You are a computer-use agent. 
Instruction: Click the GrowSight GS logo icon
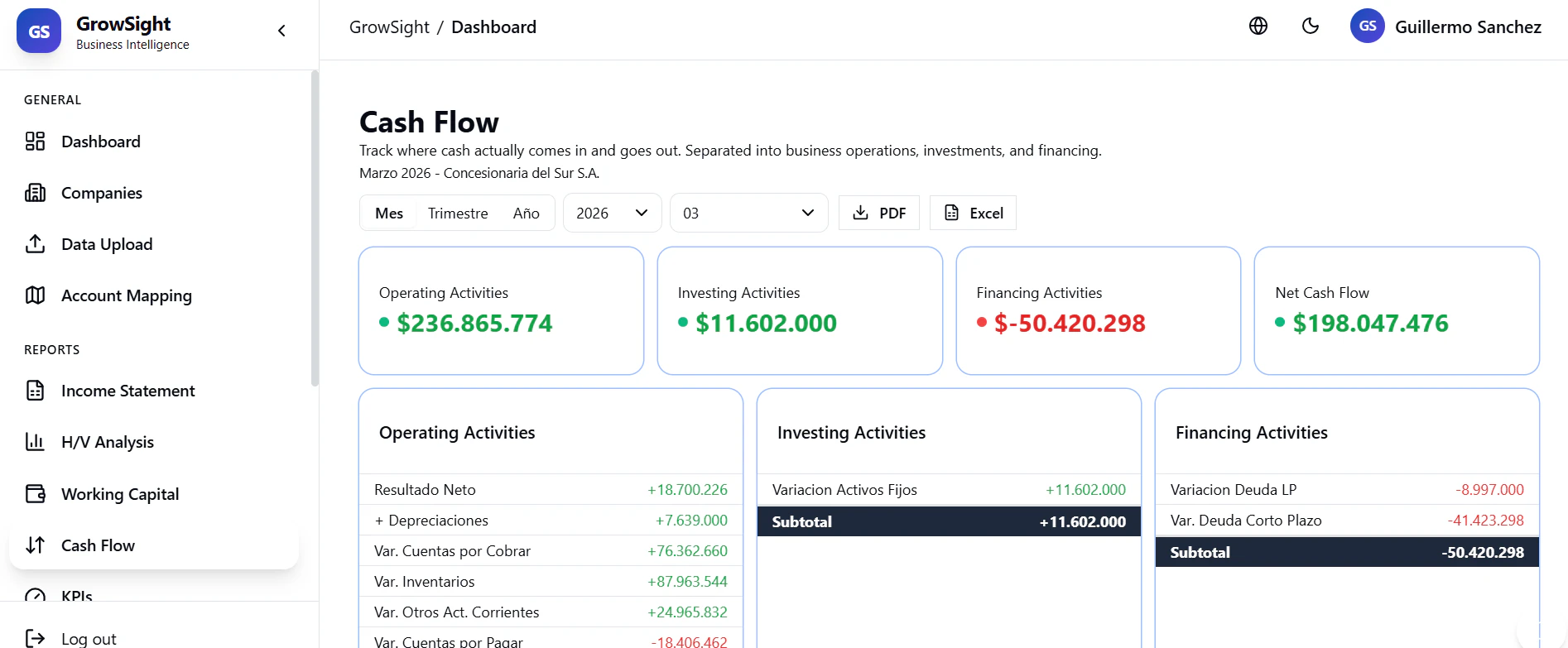(x=39, y=31)
